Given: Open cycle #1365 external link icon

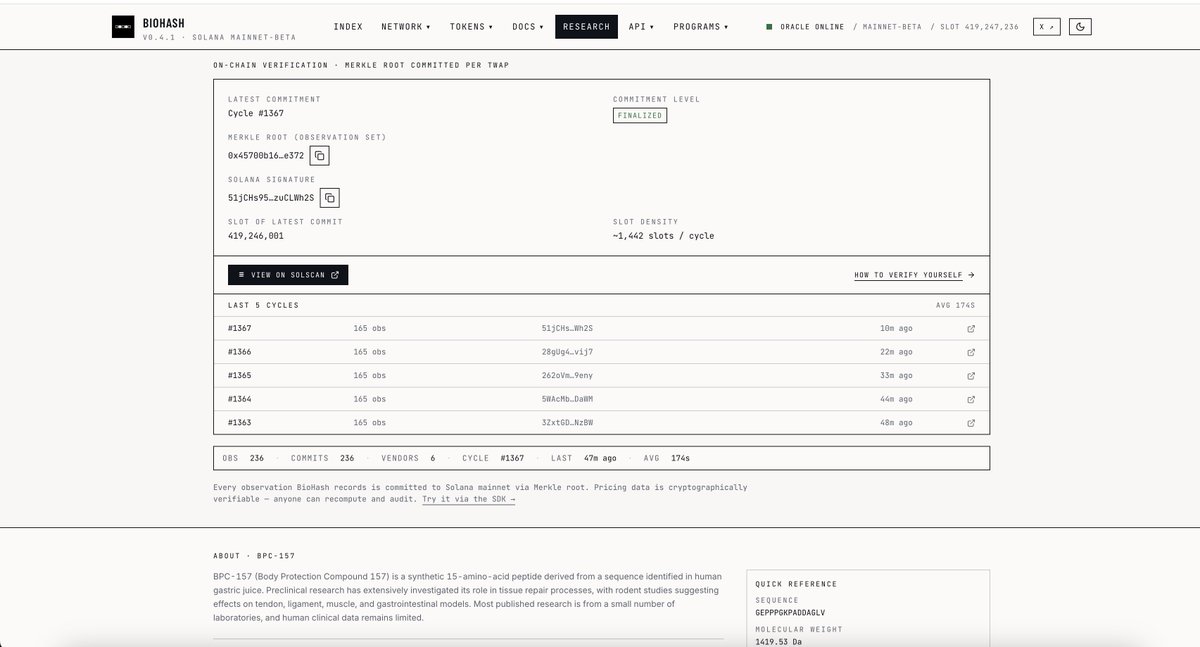Looking at the screenshot, I should pos(970,376).
